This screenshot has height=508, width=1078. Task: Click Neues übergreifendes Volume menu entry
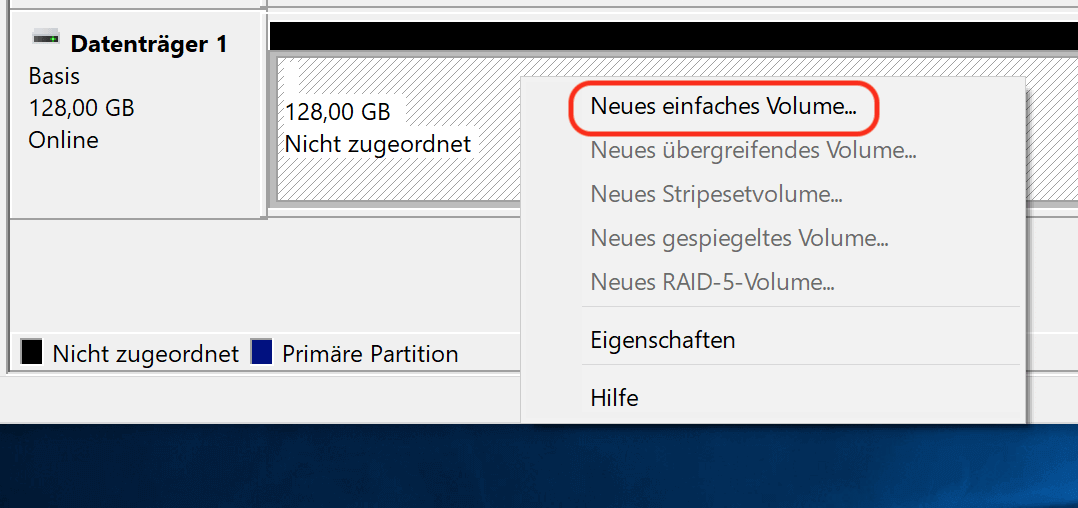(753, 150)
